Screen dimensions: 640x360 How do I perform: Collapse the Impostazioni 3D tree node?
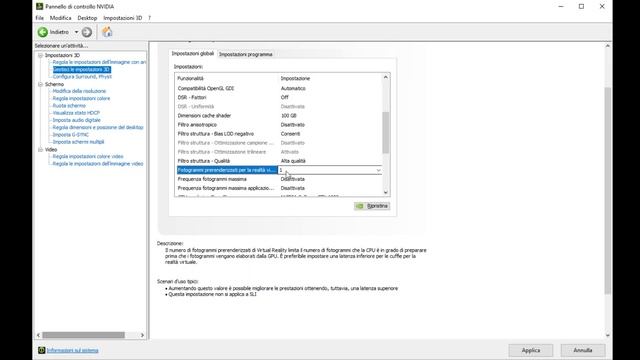[40, 55]
